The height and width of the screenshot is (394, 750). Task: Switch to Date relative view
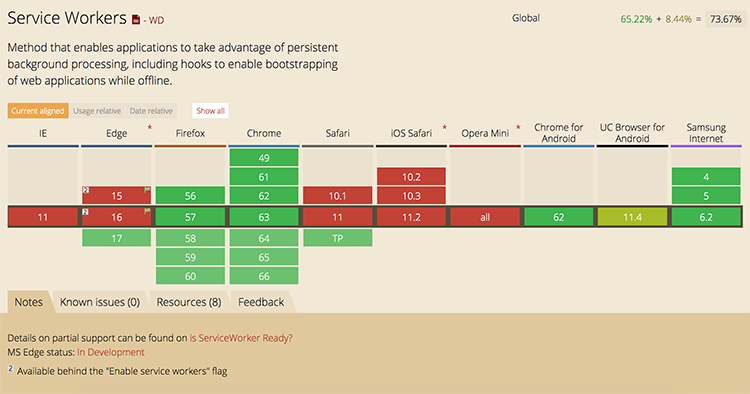151,110
